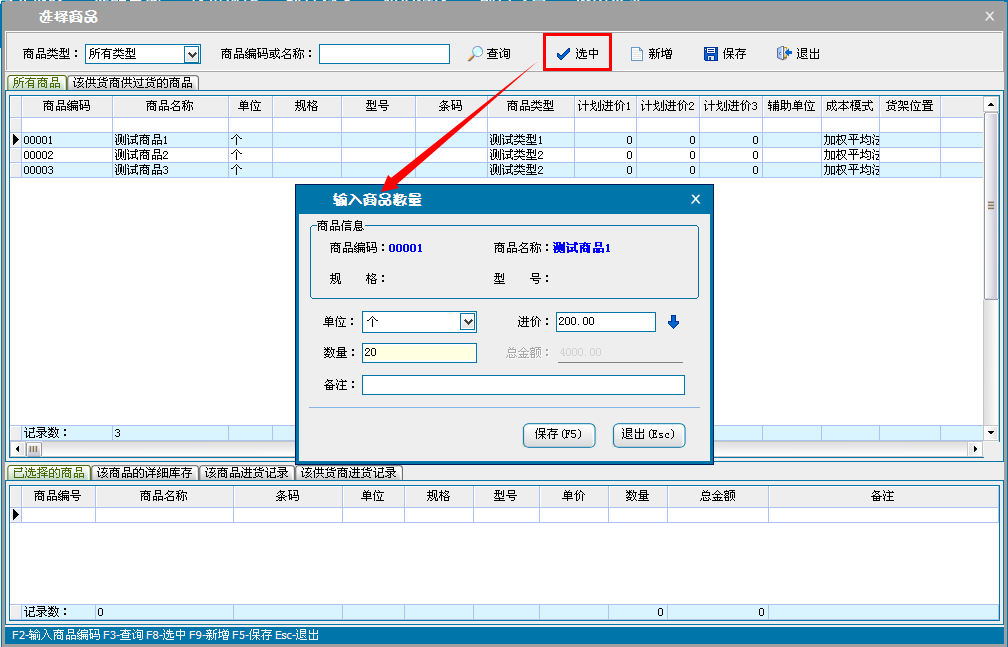1008x647 pixels.
Task: Click the 备注 remarks input field
Action: (523, 385)
